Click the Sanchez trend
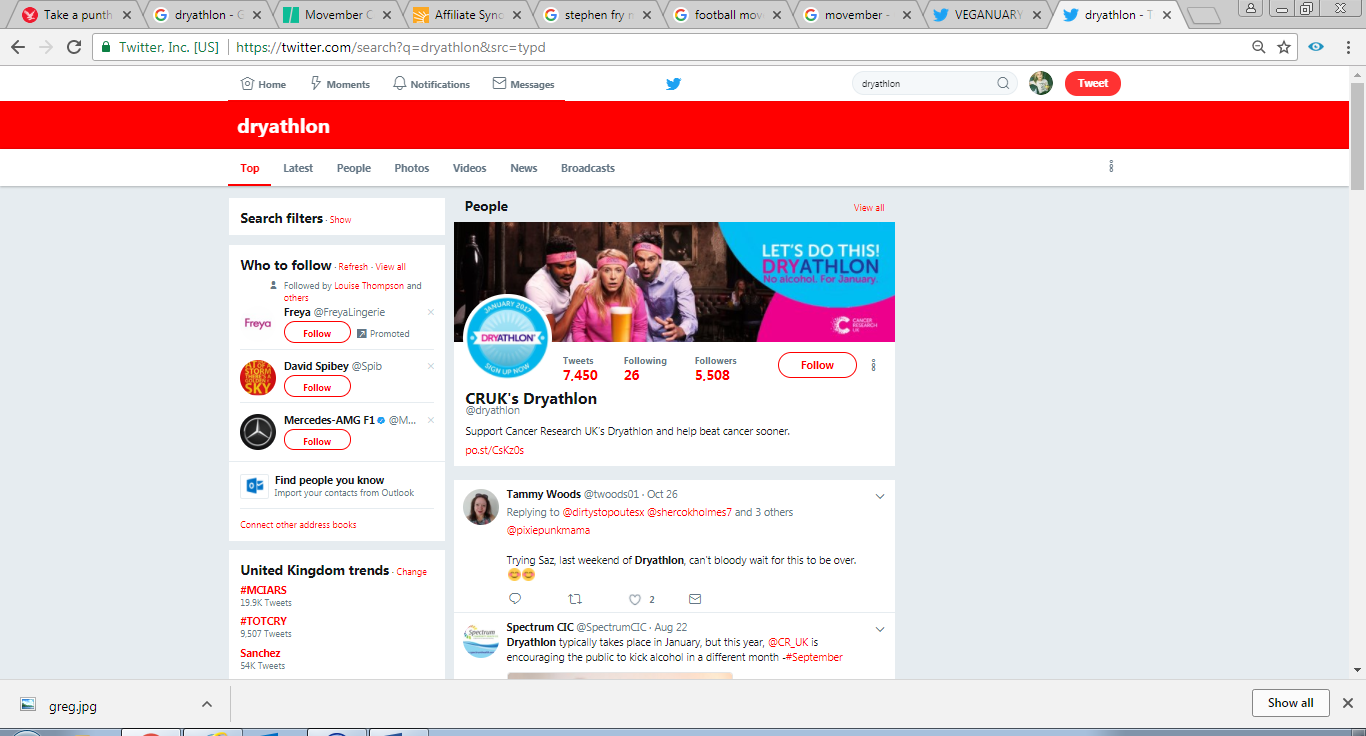The height and width of the screenshot is (736, 1366). tap(260, 653)
